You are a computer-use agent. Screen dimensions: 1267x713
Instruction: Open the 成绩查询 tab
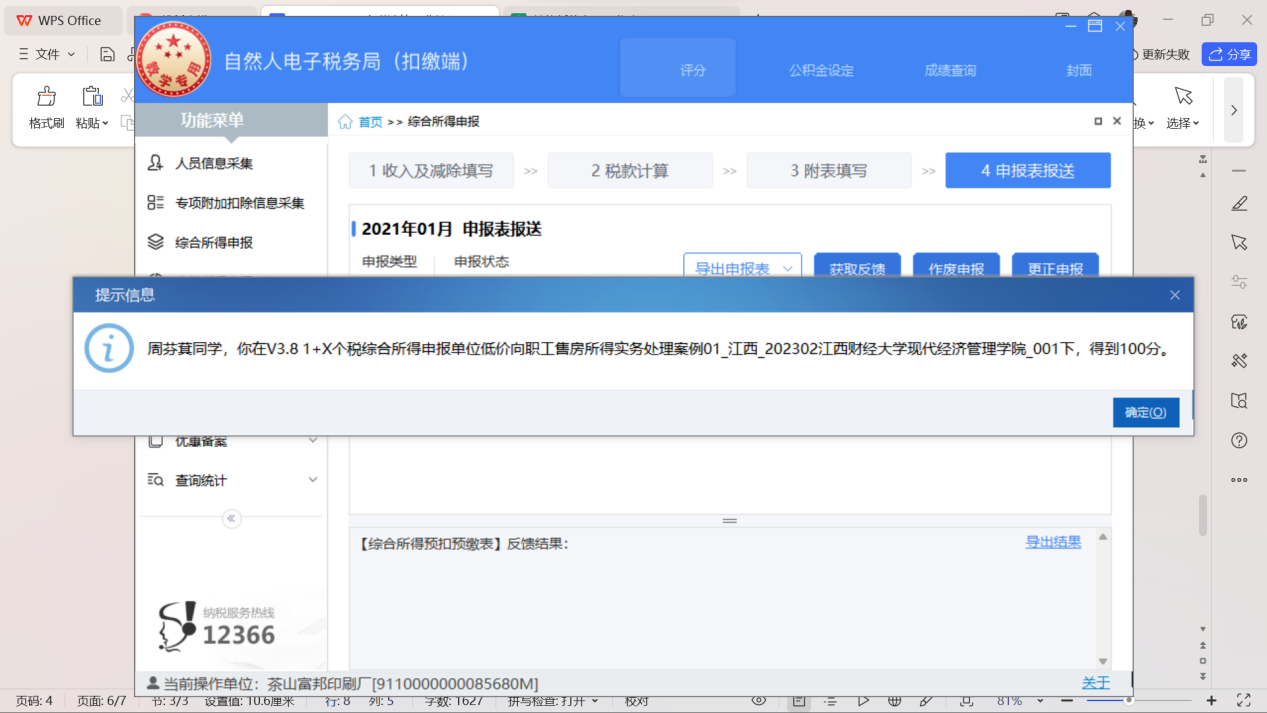pos(949,70)
